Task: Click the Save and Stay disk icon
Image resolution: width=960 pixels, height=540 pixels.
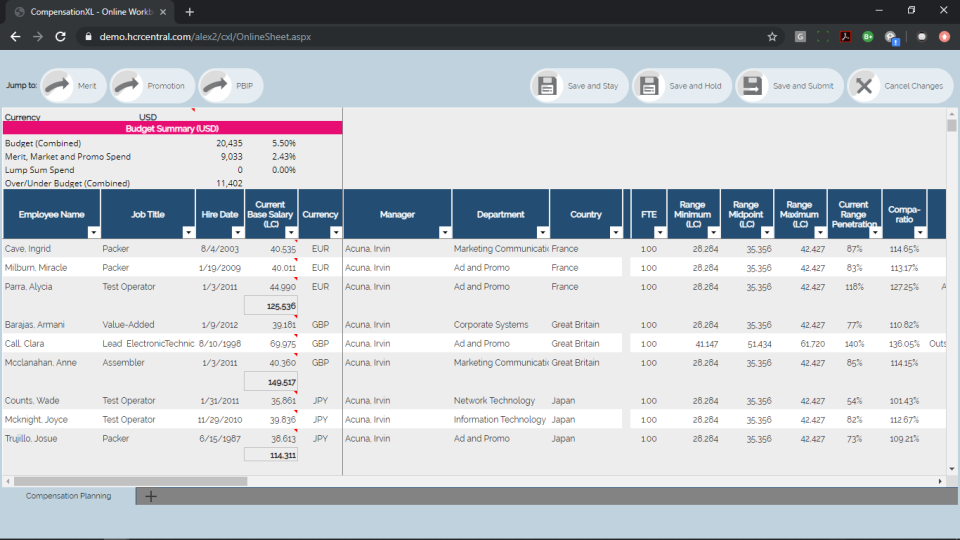Action: (x=547, y=86)
